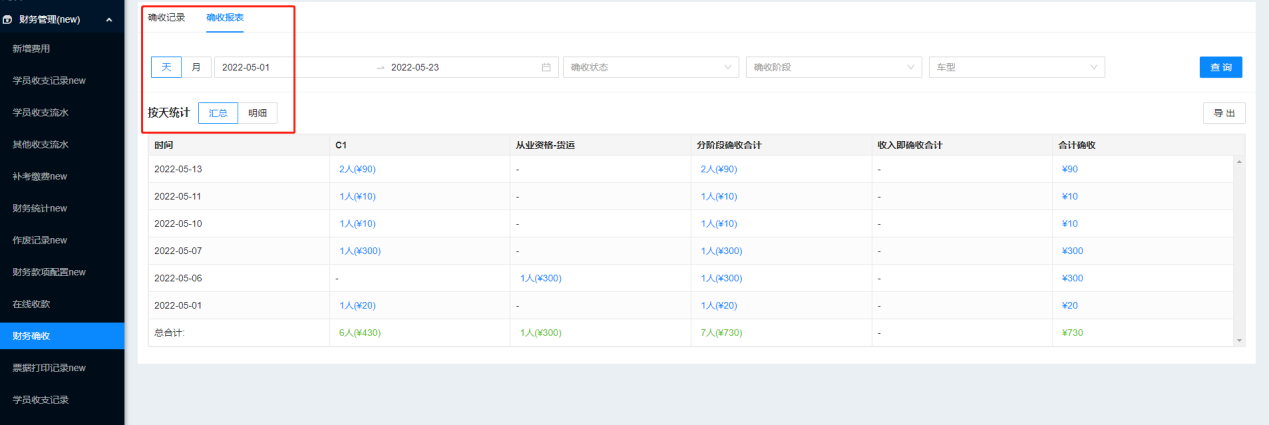Screen dimensions: 1269x425
Task: Open C1 link 1人(¥10) for 2022-05-11
Action: (x=358, y=196)
